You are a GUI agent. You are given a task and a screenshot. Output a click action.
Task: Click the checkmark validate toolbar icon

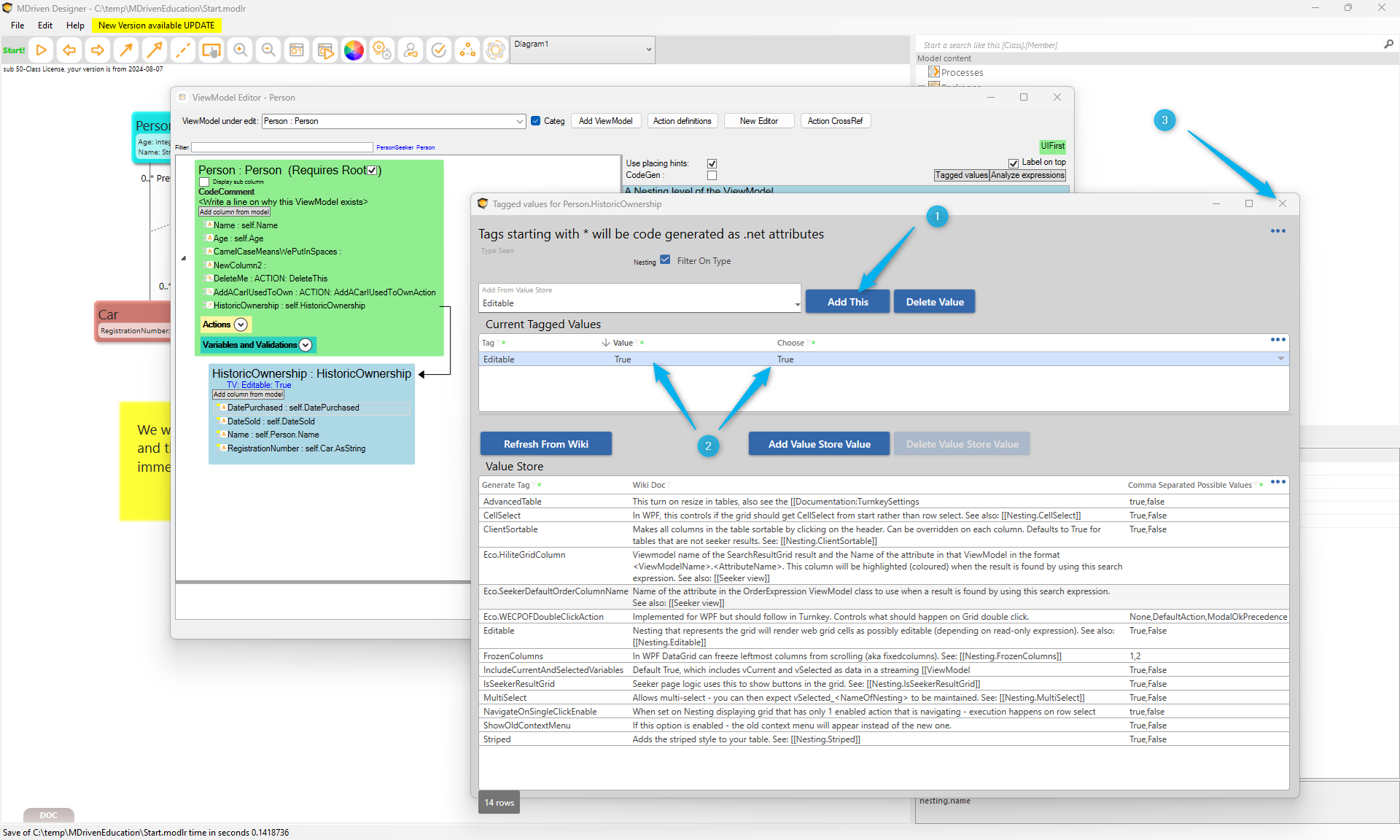click(x=439, y=50)
